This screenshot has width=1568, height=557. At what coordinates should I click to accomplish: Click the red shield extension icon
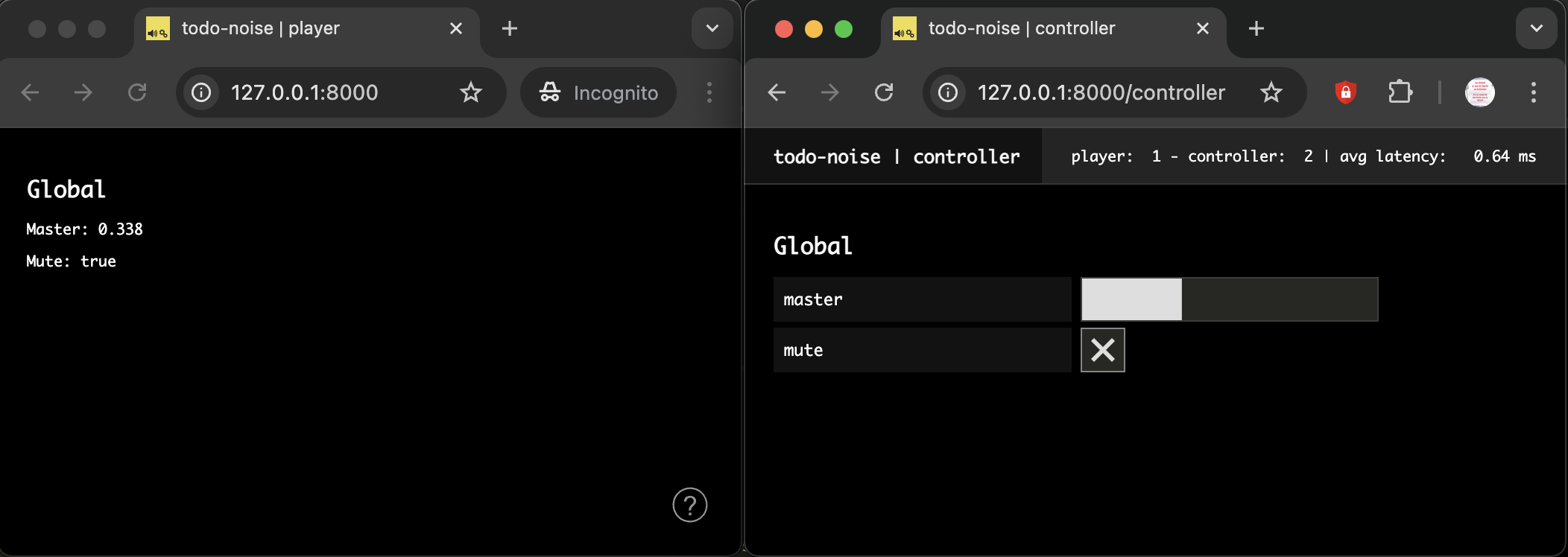click(x=1345, y=92)
